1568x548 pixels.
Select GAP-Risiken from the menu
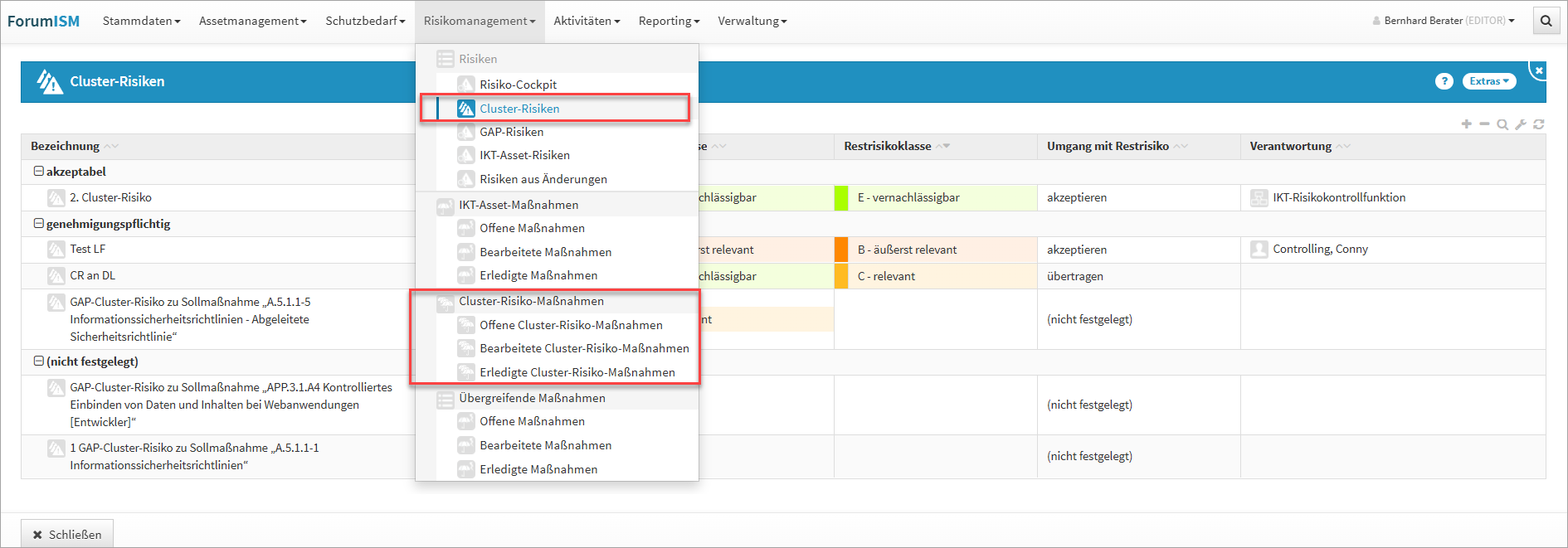point(511,132)
